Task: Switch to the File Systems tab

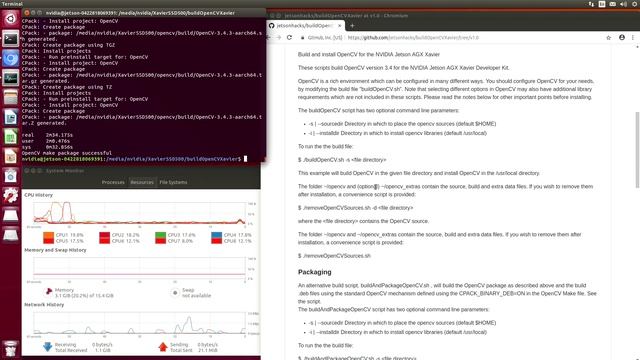Action: click(x=173, y=182)
